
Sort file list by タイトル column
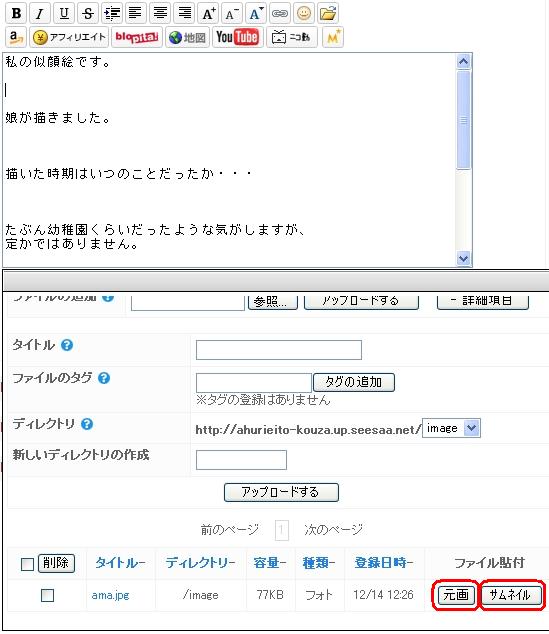click(120, 563)
